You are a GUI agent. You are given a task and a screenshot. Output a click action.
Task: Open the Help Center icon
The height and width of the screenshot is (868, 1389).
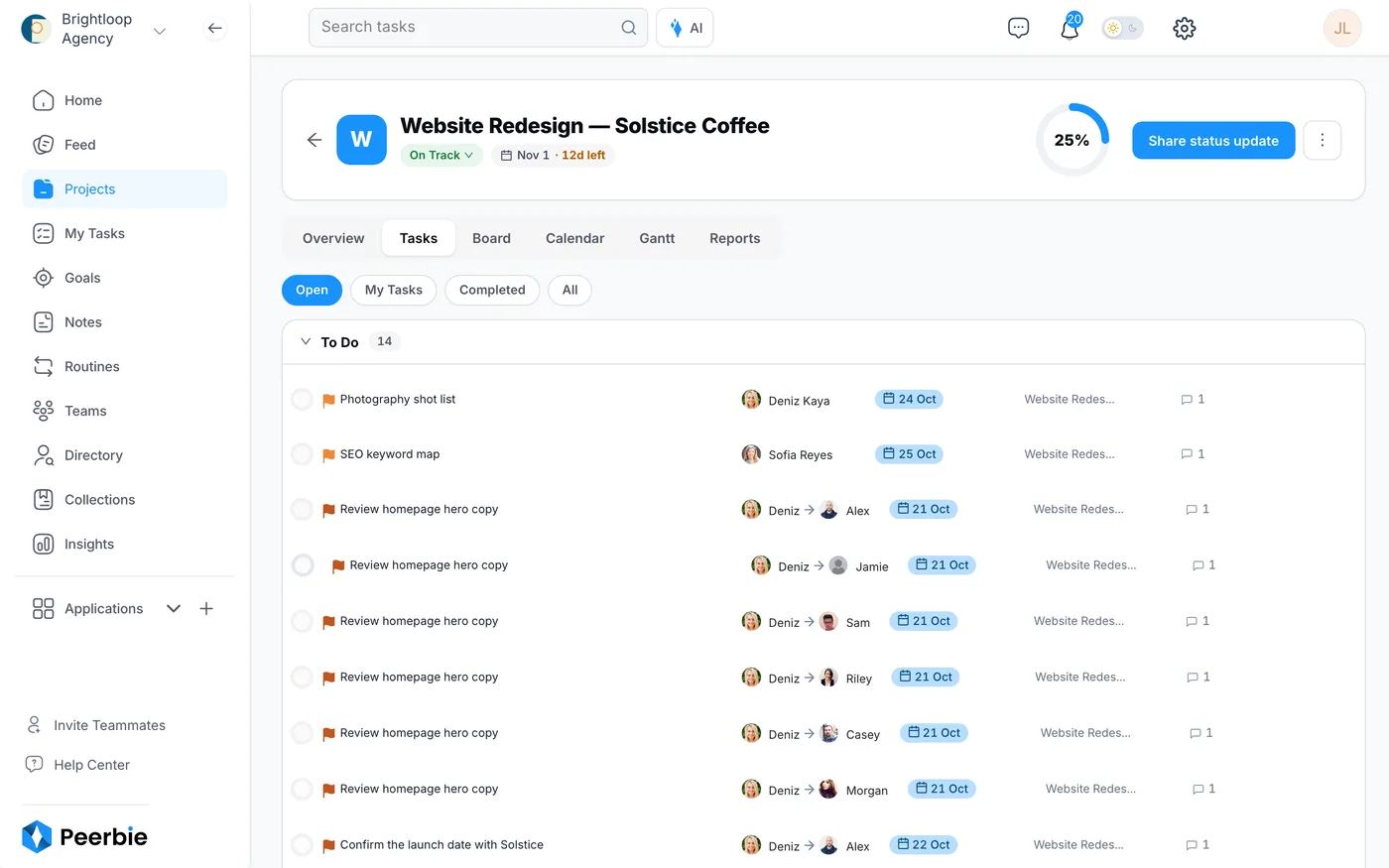coord(35,765)
